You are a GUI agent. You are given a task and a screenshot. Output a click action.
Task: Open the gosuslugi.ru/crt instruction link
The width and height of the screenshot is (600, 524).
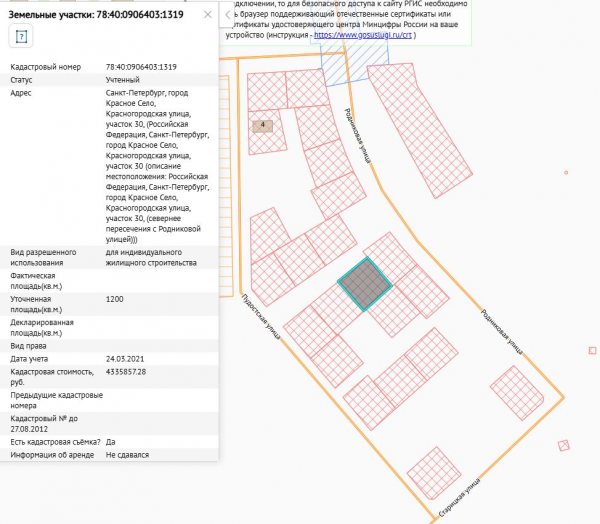click(x=349, y=34)
